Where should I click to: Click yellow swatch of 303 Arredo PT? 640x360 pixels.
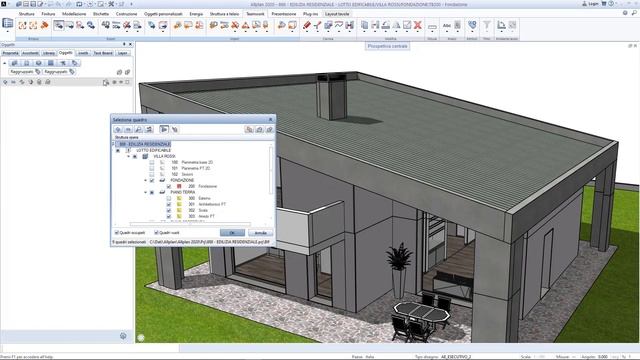tap(179, 216)
